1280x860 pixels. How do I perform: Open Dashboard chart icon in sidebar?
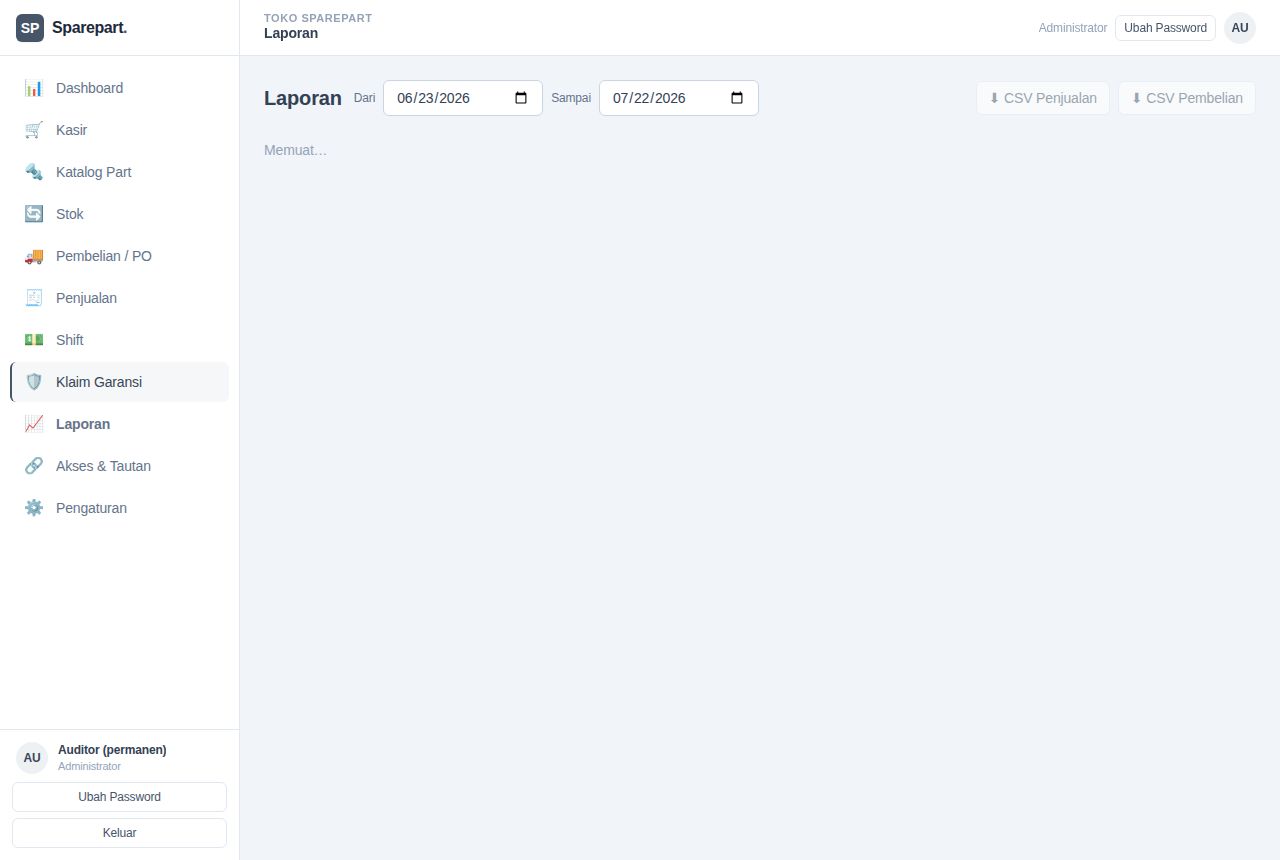click(x=34, y=88)
